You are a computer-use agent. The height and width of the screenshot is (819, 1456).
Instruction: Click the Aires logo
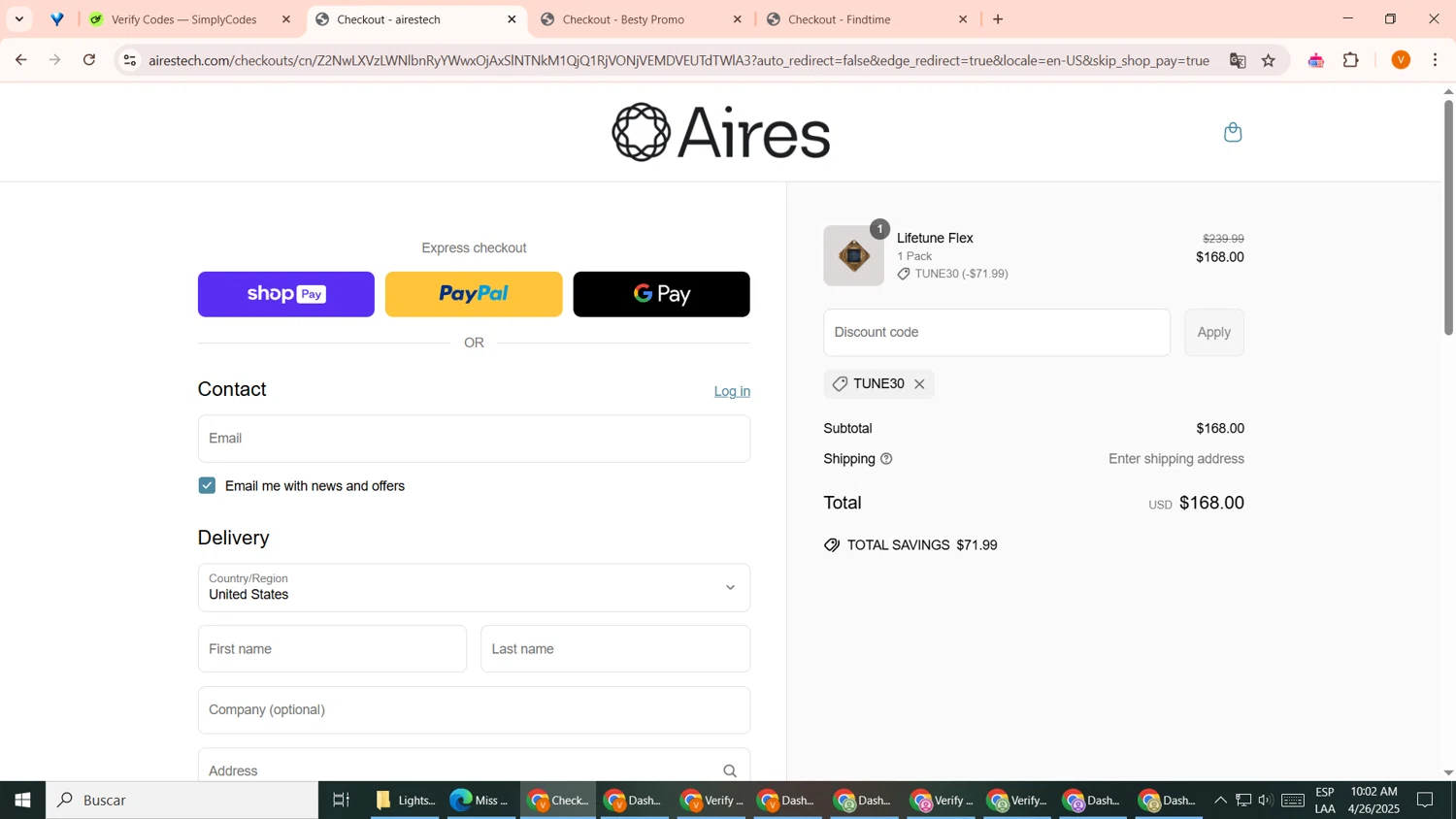click(x=721, y=132)
